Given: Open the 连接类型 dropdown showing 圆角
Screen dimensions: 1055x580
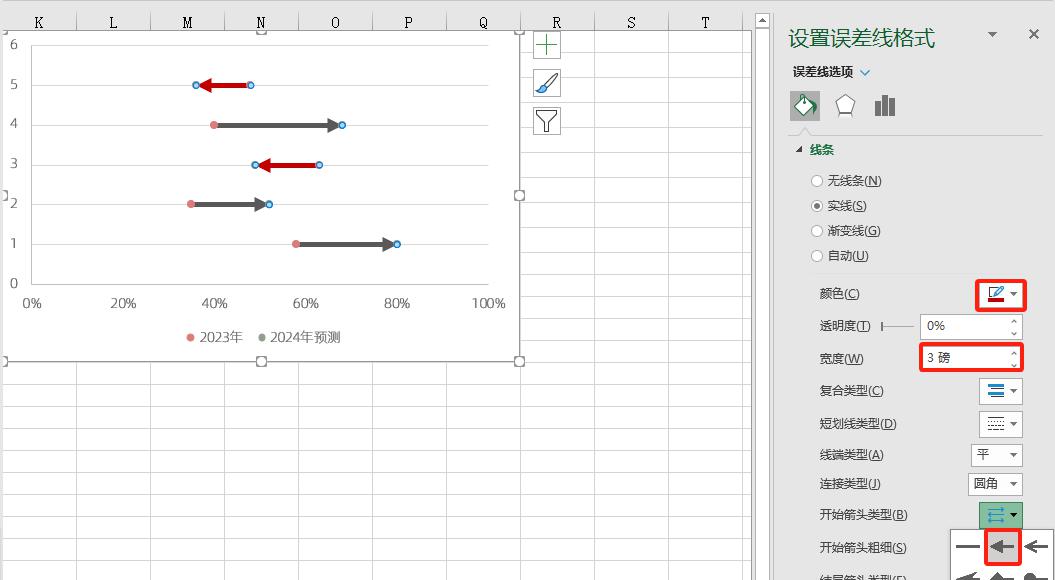Looking at the screenshot, I should pos(995,484).
